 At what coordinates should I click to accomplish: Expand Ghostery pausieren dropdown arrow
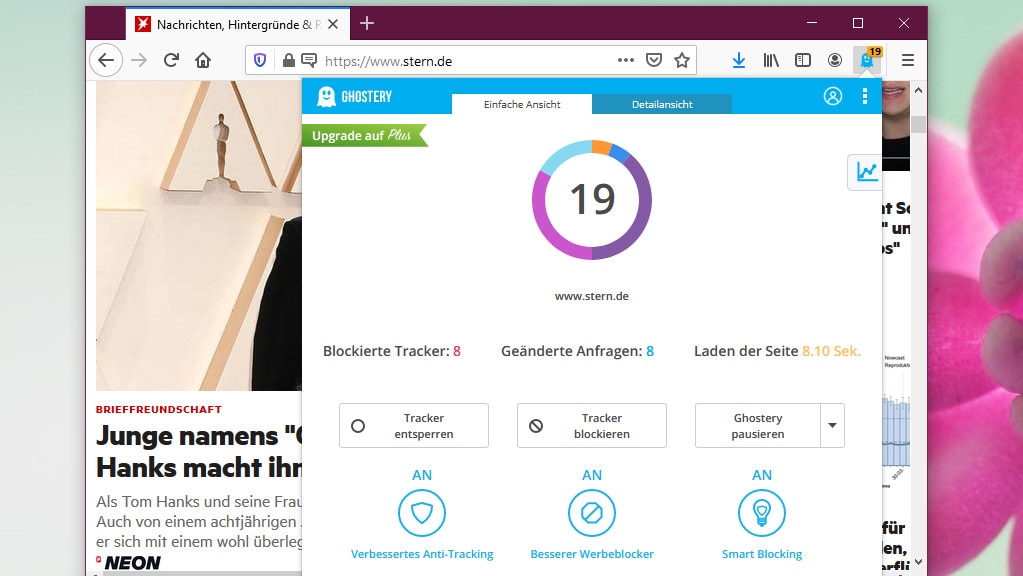pyautogui.click(x=832, y=426)
